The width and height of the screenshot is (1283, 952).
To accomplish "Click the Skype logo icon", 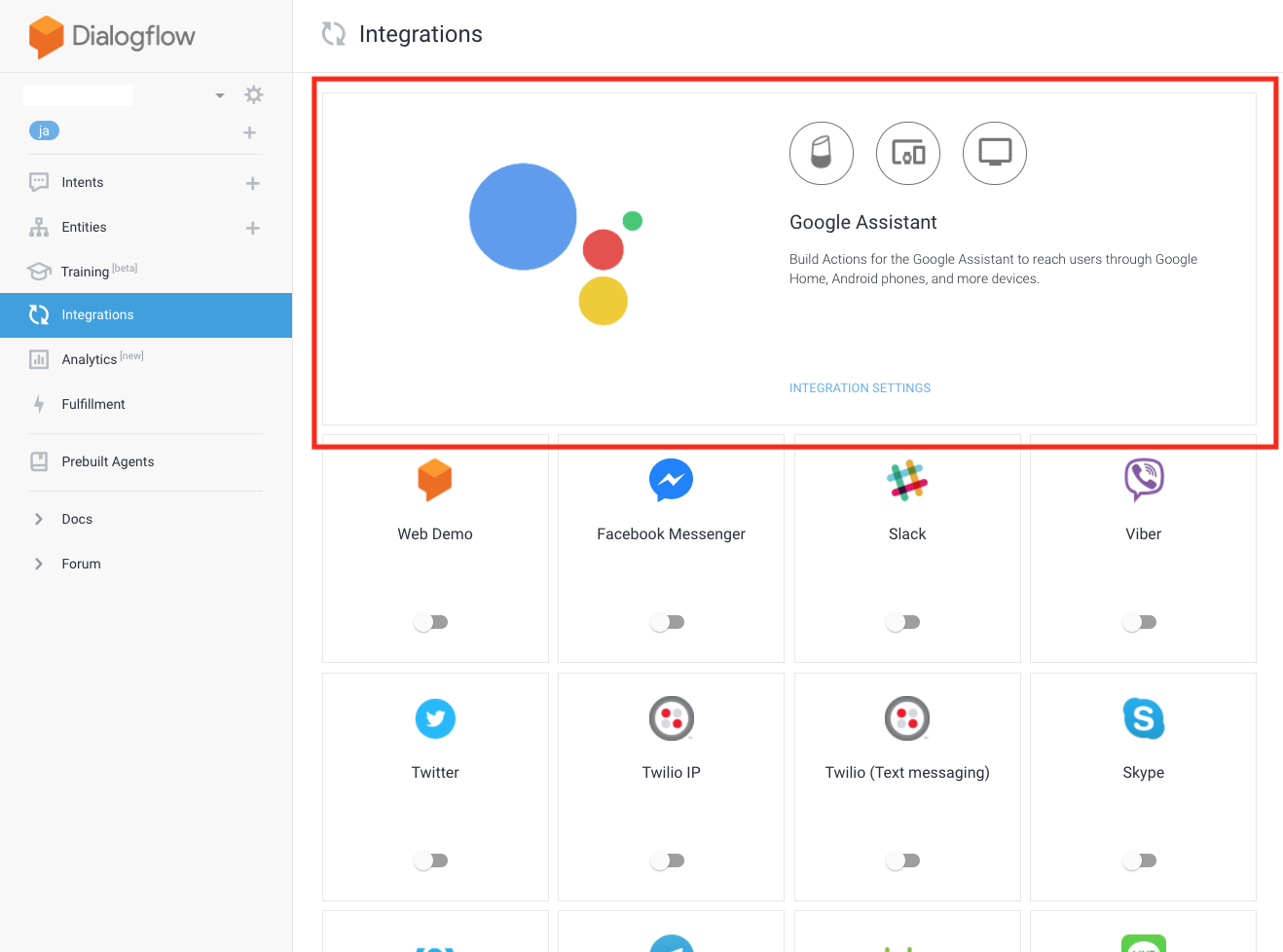I will tap(1144, 718).
